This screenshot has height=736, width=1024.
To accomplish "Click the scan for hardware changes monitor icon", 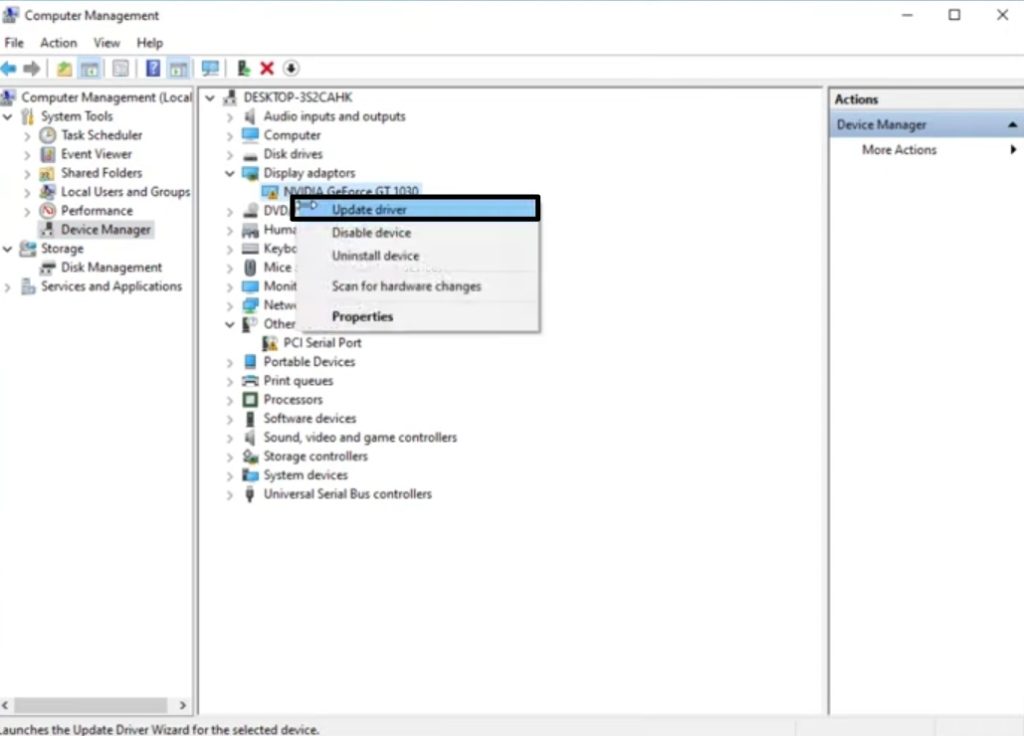I will (x=210, y=68).
